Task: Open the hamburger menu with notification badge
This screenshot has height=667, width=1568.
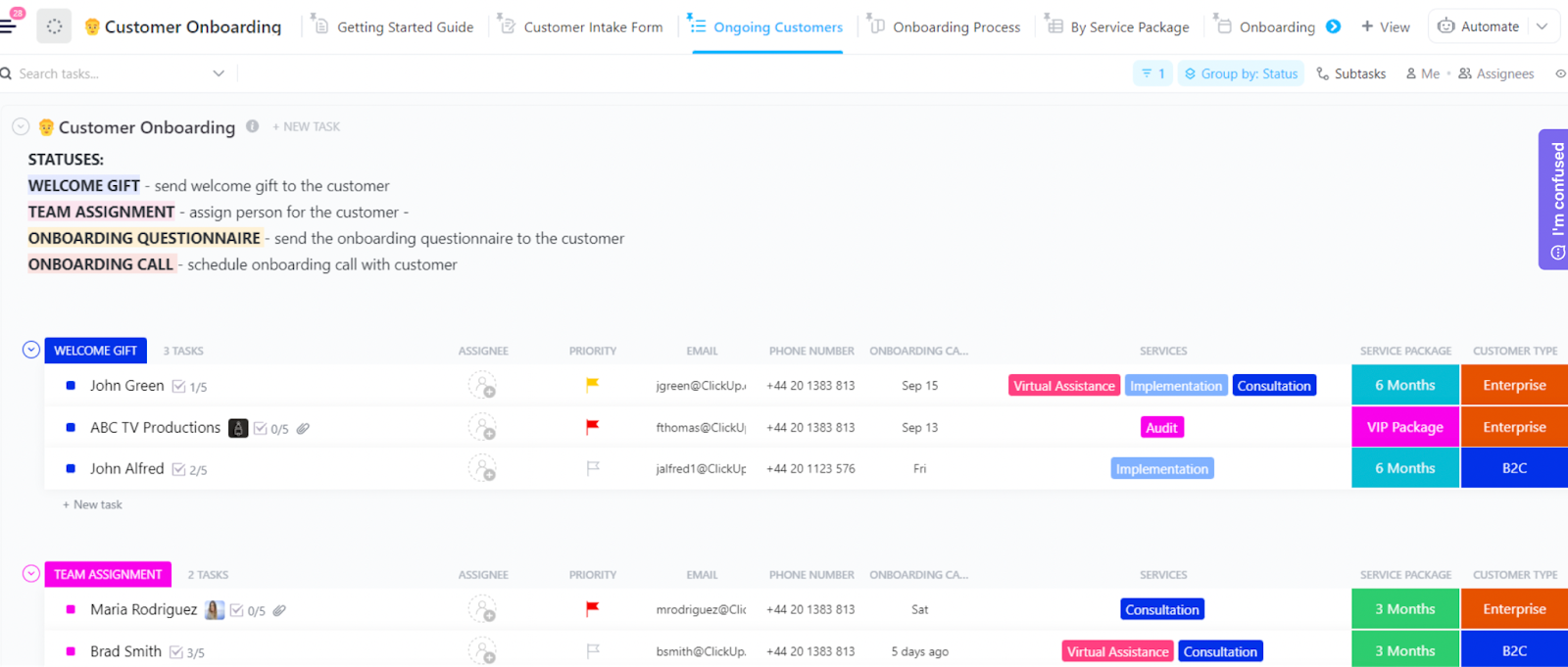Action: [9, 25]
